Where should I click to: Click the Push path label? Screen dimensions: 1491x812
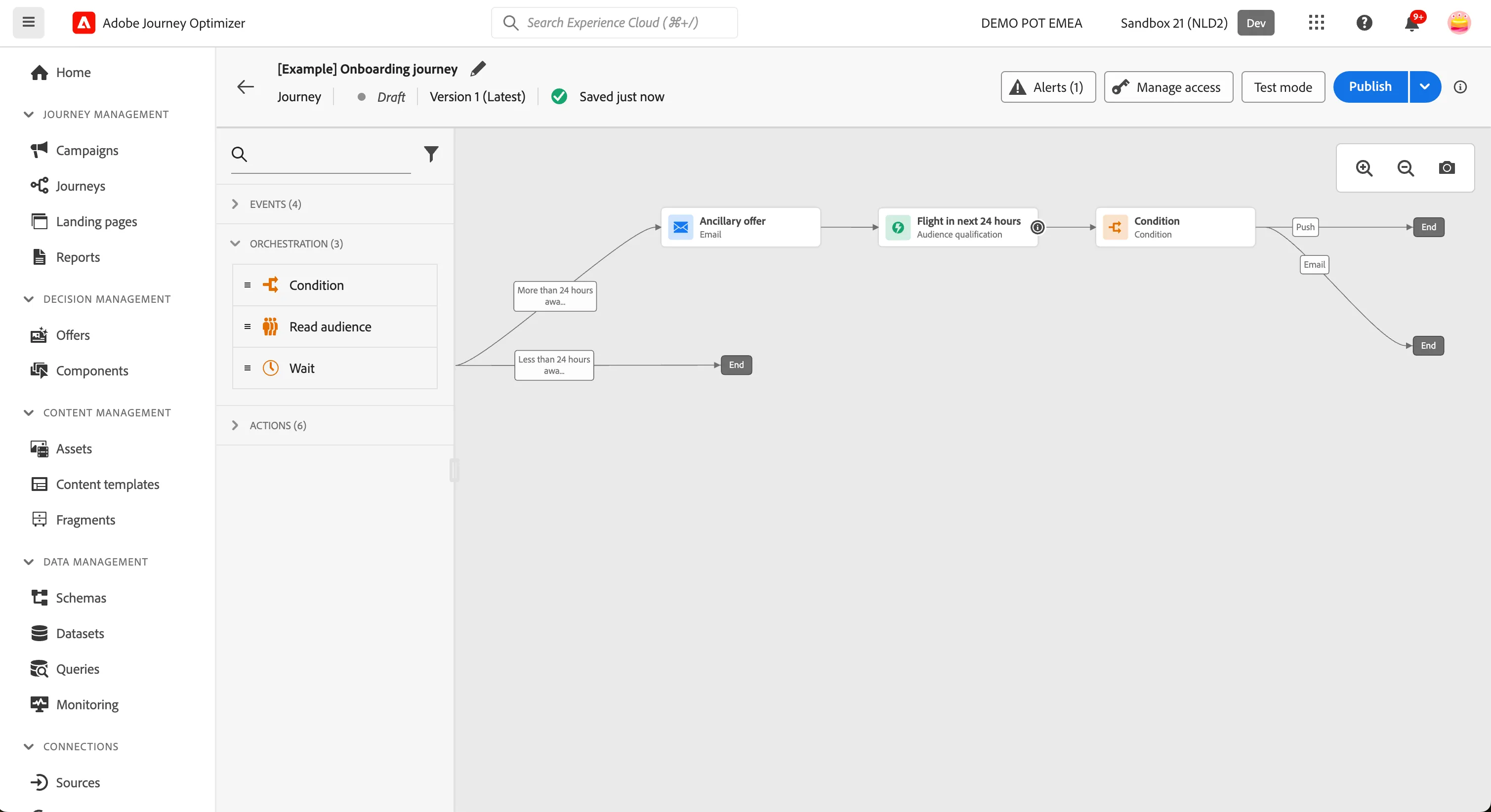click(x=1305, y=227)
